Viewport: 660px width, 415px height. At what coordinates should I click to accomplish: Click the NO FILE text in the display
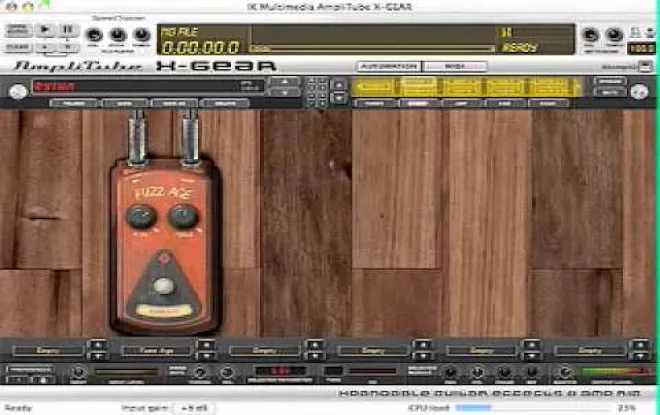point(180,32)
